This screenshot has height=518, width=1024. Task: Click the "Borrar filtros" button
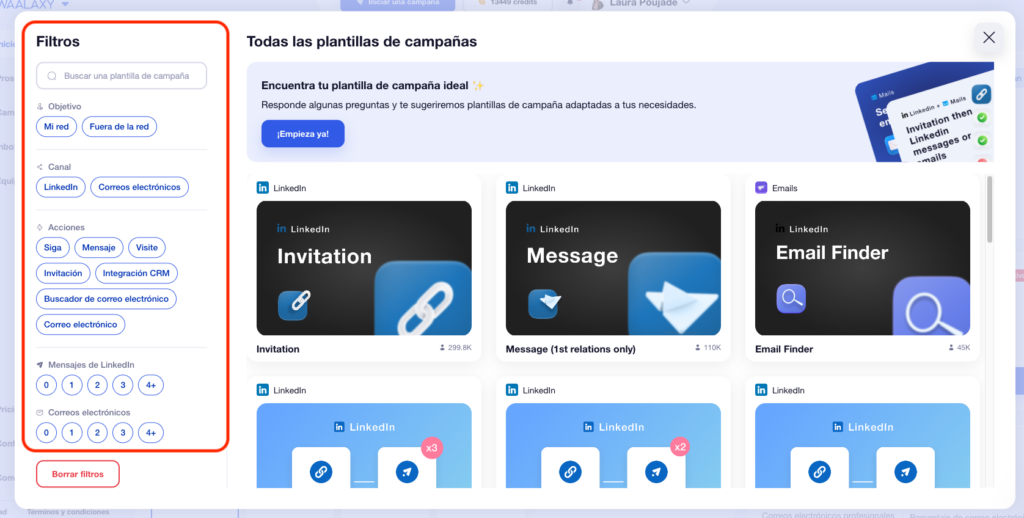(77, 473)
